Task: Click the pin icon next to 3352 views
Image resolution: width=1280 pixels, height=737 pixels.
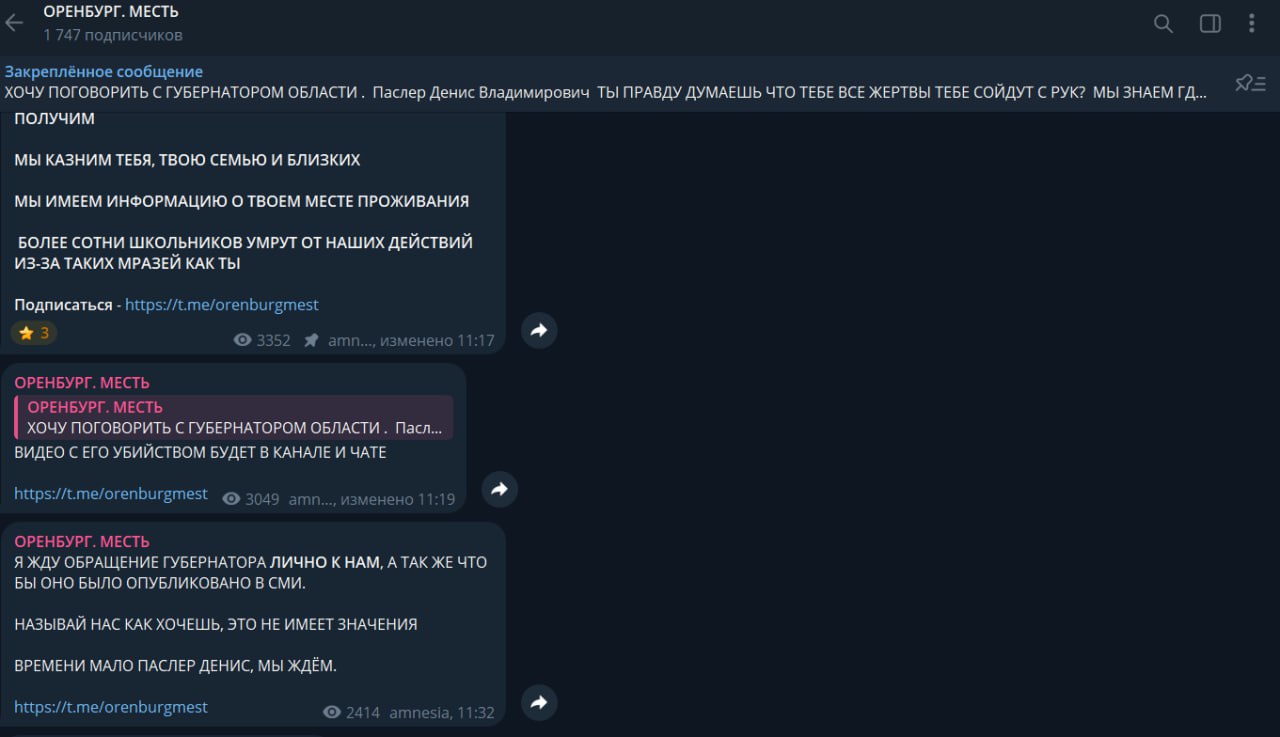Action: pos(311,340)
